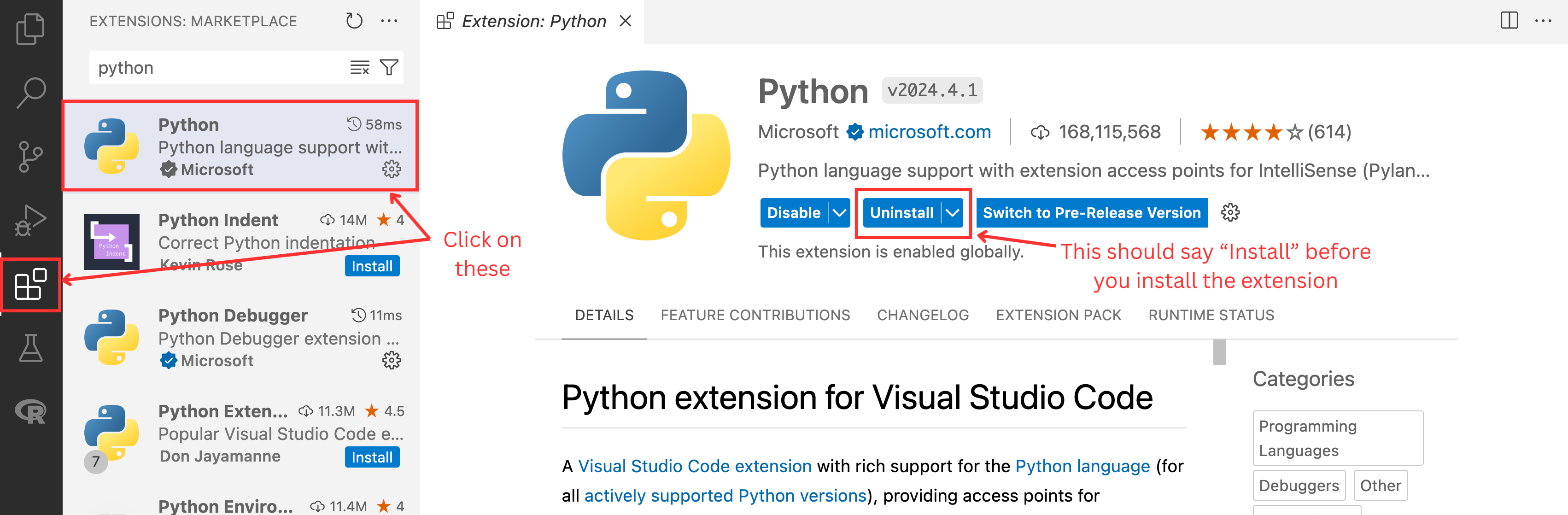1568x515 pixels.
Task: Refresh the extensions marketplace list
Action: (x=354, y=21)
